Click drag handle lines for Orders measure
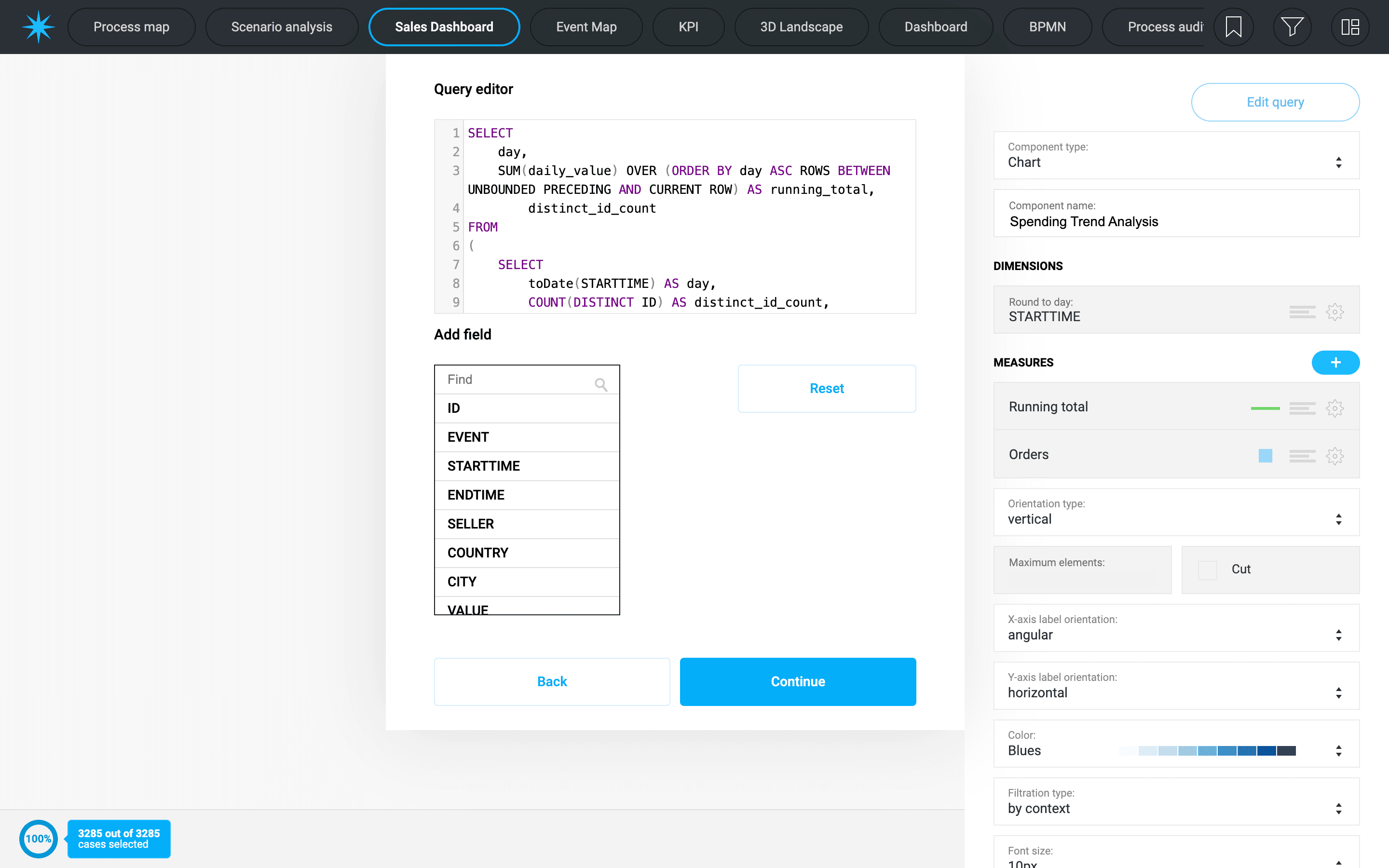 pyautogui.click(x=1302, y=456)
